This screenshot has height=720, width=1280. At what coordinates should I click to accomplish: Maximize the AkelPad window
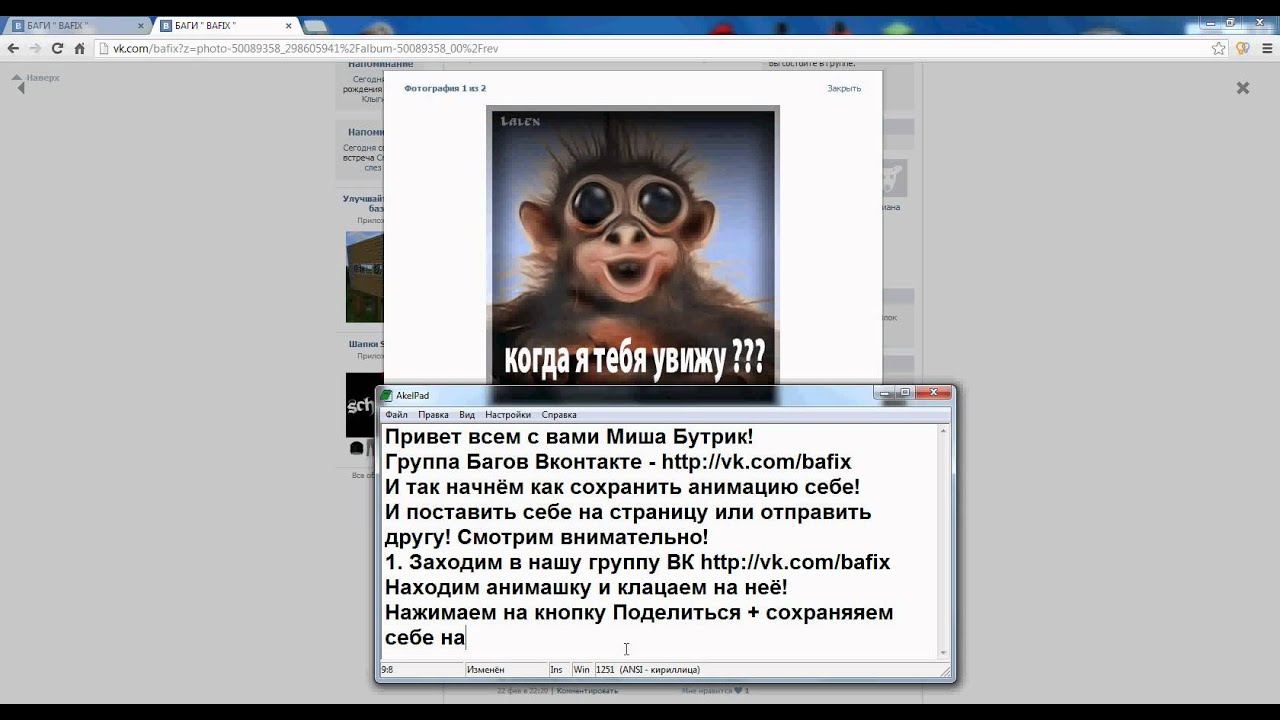coord(905,393)
